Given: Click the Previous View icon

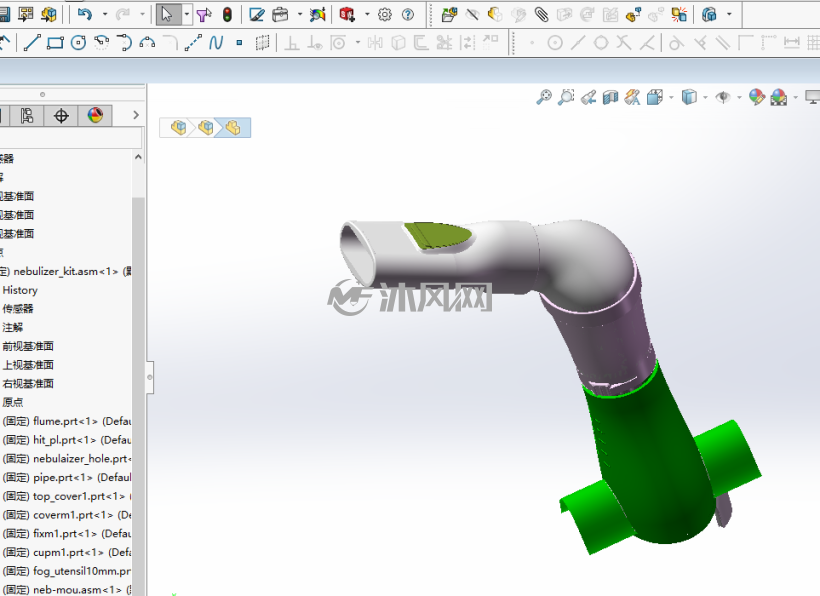Looking at the screenshot, I should 588,97.
